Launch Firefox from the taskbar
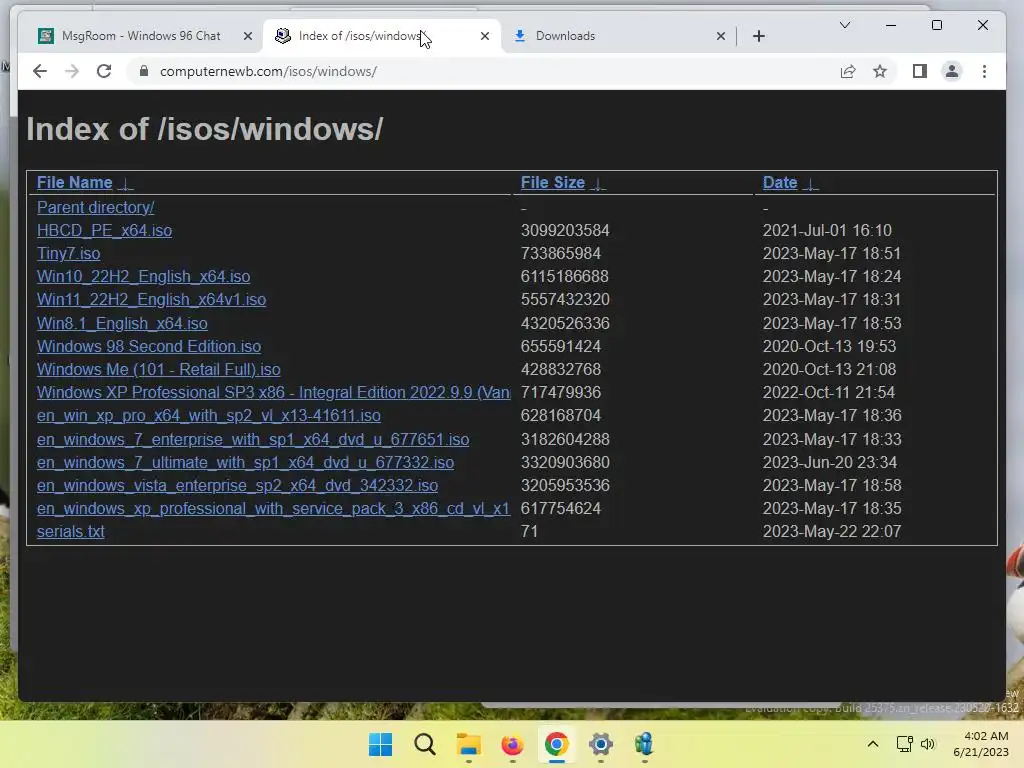Image resolution: width=1024 pixels, height=768 pixels. (512, 744)
